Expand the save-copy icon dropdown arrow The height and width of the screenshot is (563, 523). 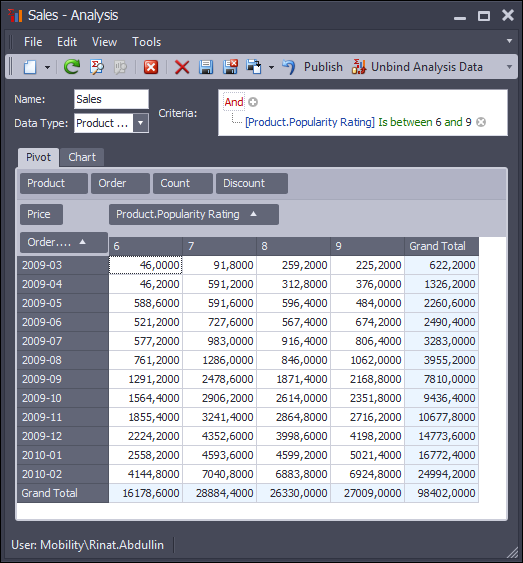click(x=271, y=67)
